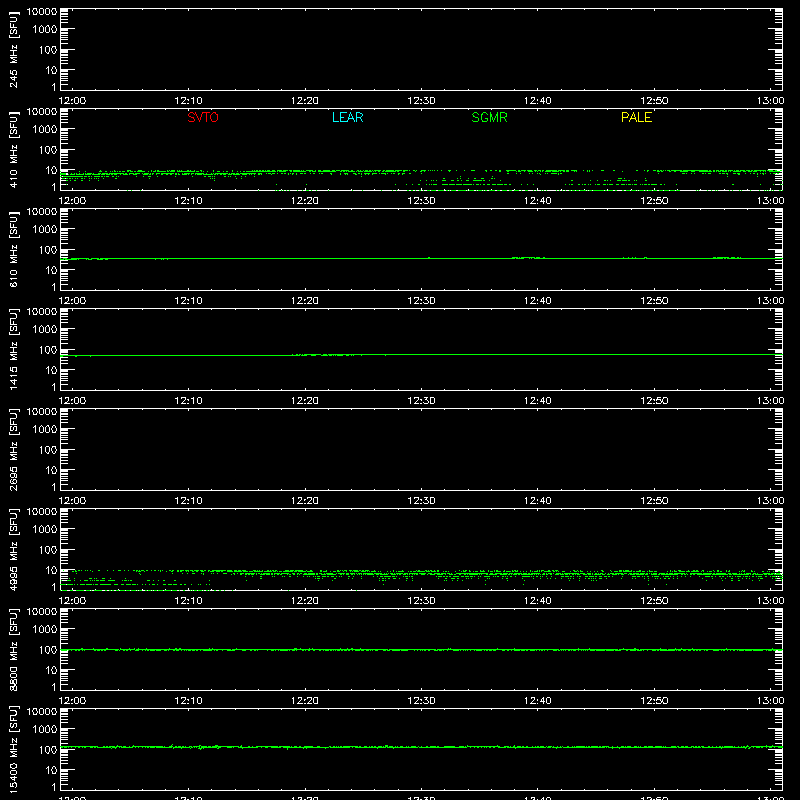Click the 12:00 tick under the 8800 MHz panel
The image size is (800, 800).
[x=72, y=701]
